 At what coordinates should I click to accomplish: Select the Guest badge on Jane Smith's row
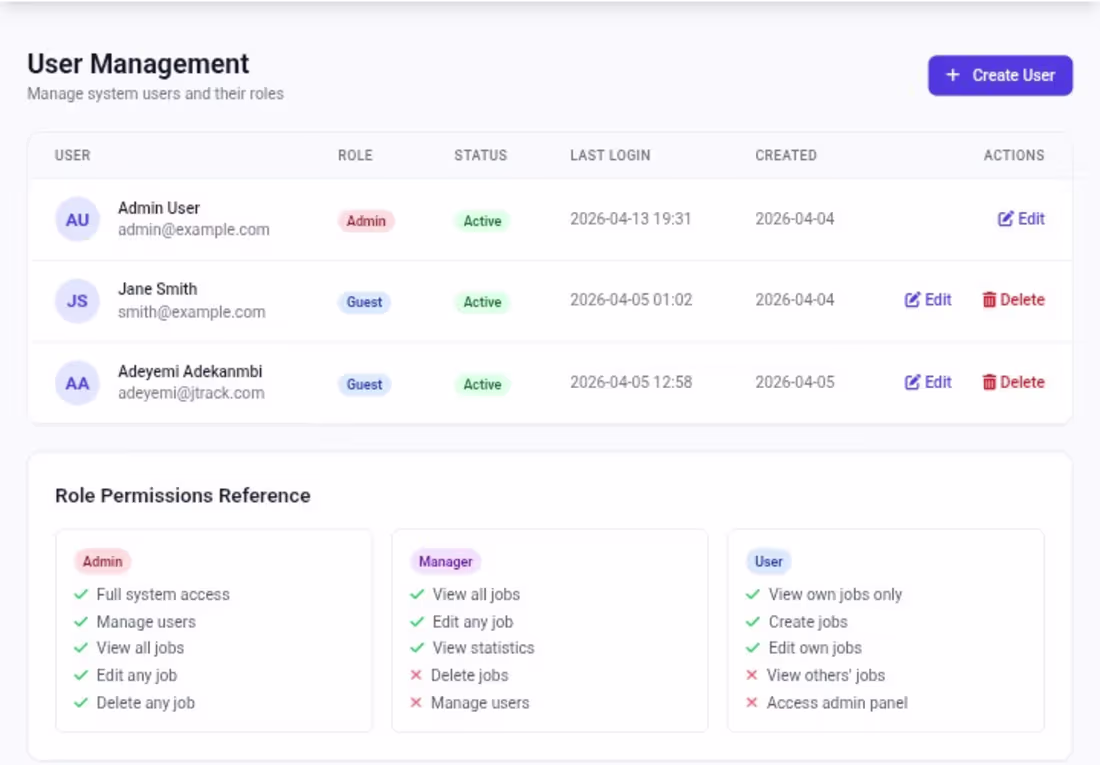point(363,302)
